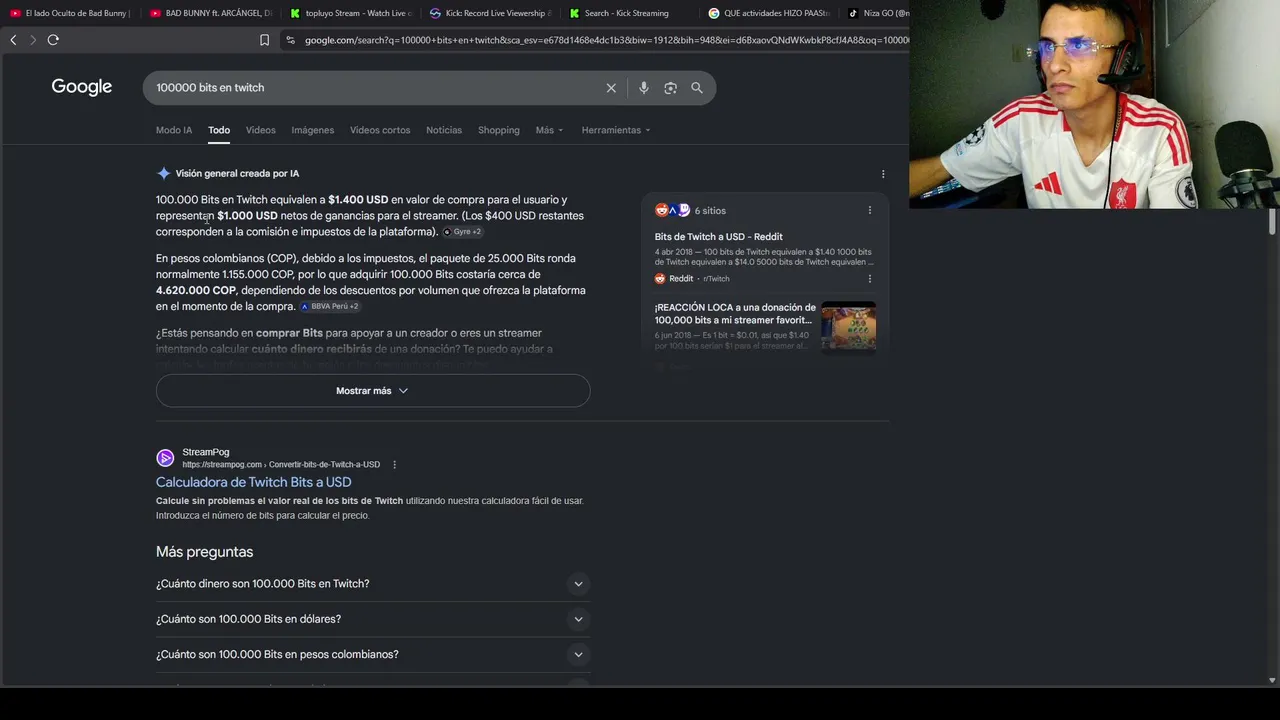Click 'Visión general creada por IA' label

tap(237, 174)
